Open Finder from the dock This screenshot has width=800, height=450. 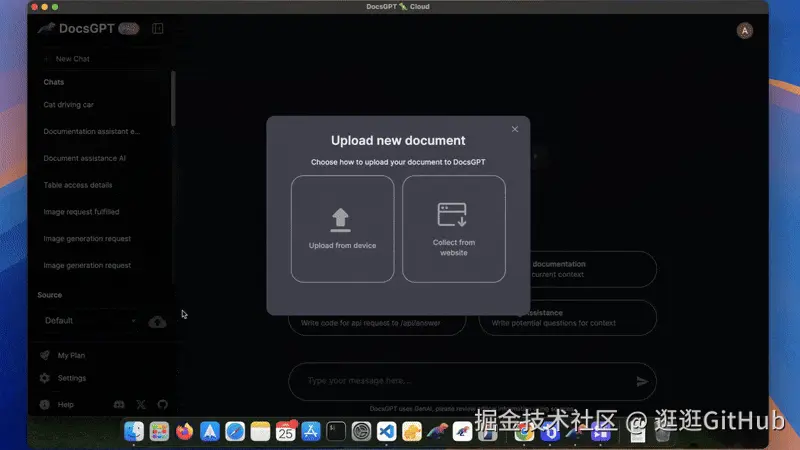[134, 432]
